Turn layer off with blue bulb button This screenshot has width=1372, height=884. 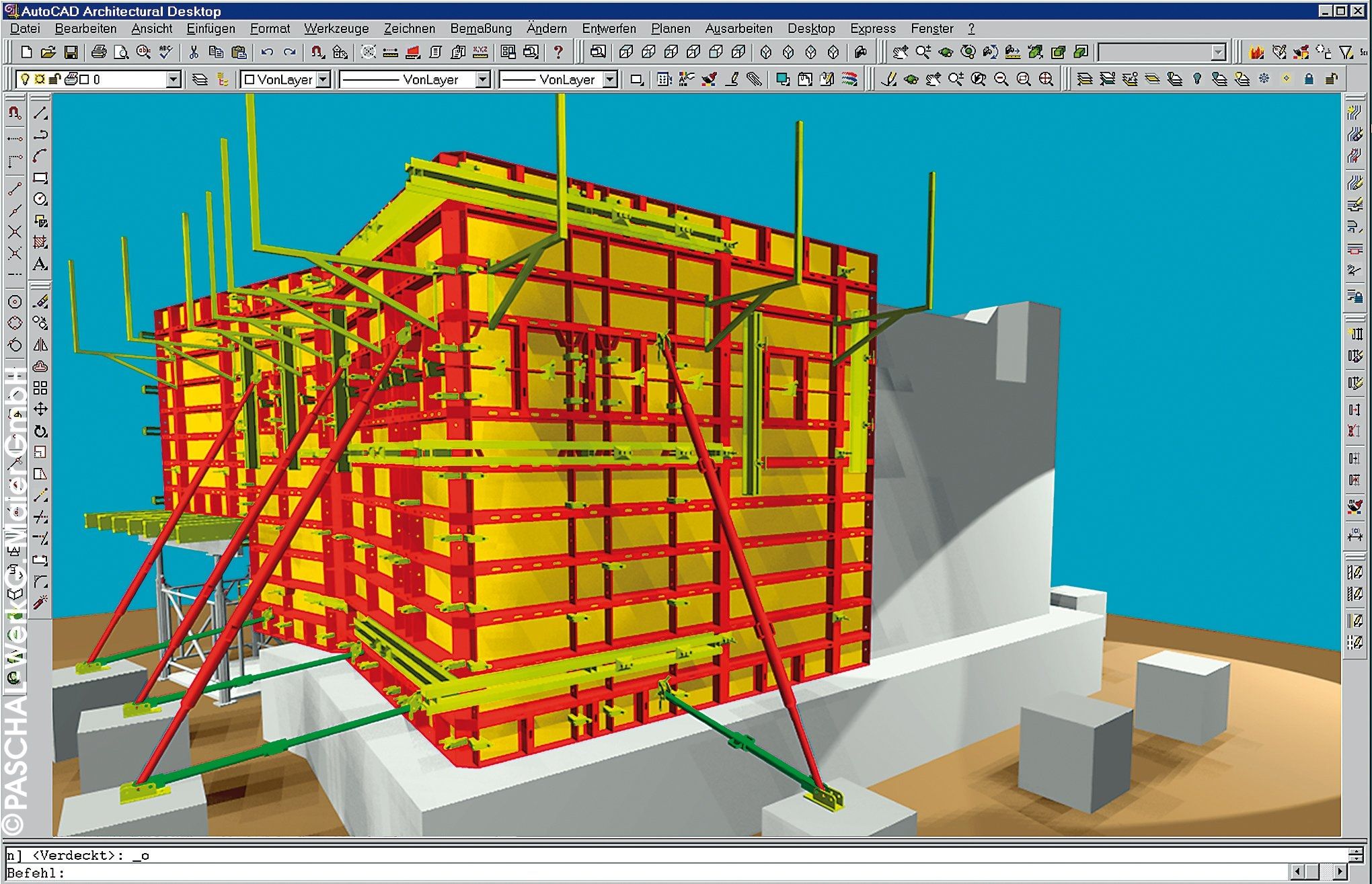coord(1197,79)
